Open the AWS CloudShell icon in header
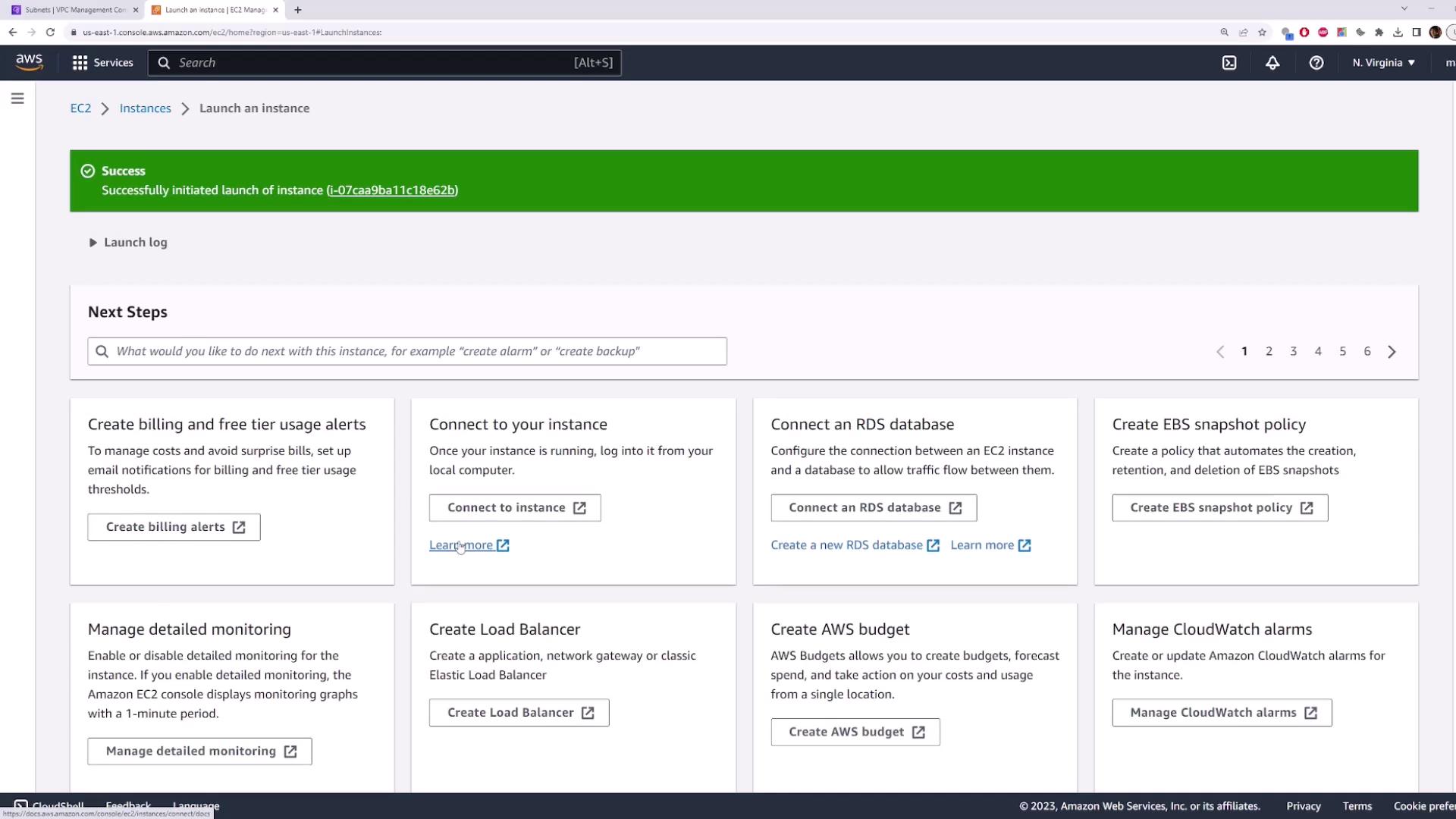This screenshot has height=819, width=1456. coord(1229,63)
